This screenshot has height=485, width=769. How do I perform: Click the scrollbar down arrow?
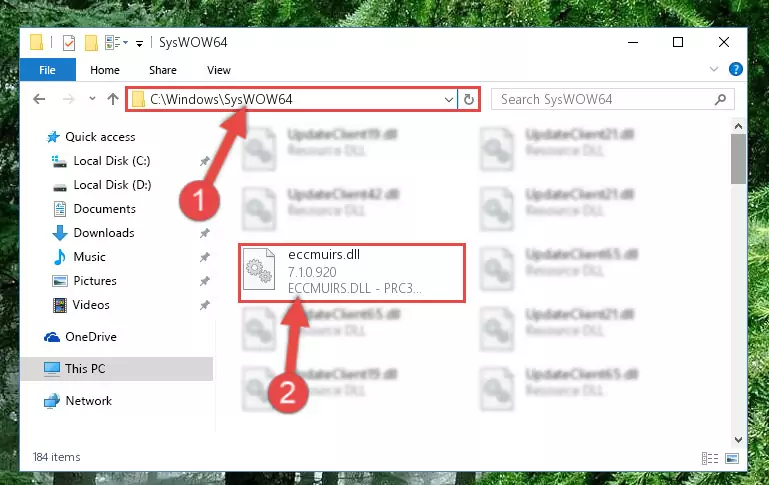pos(738,440)
